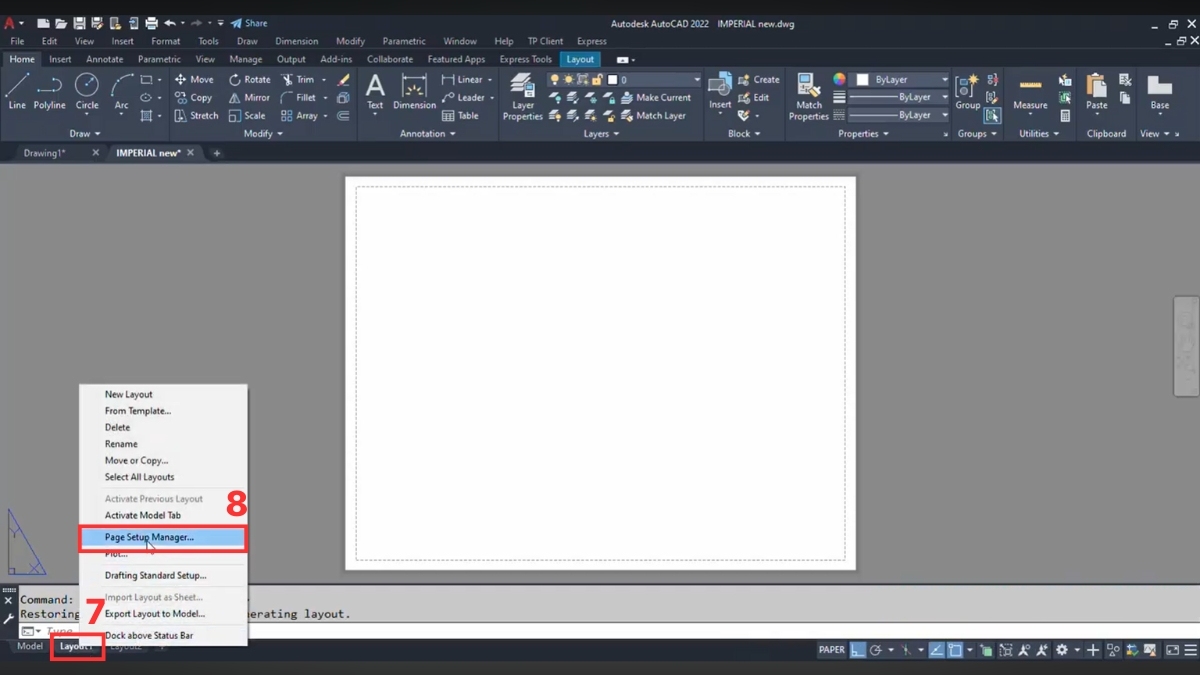The width and height of the screenshot is (1200, 675).
Task: Select the Line tool
Action: pos(17,90)
